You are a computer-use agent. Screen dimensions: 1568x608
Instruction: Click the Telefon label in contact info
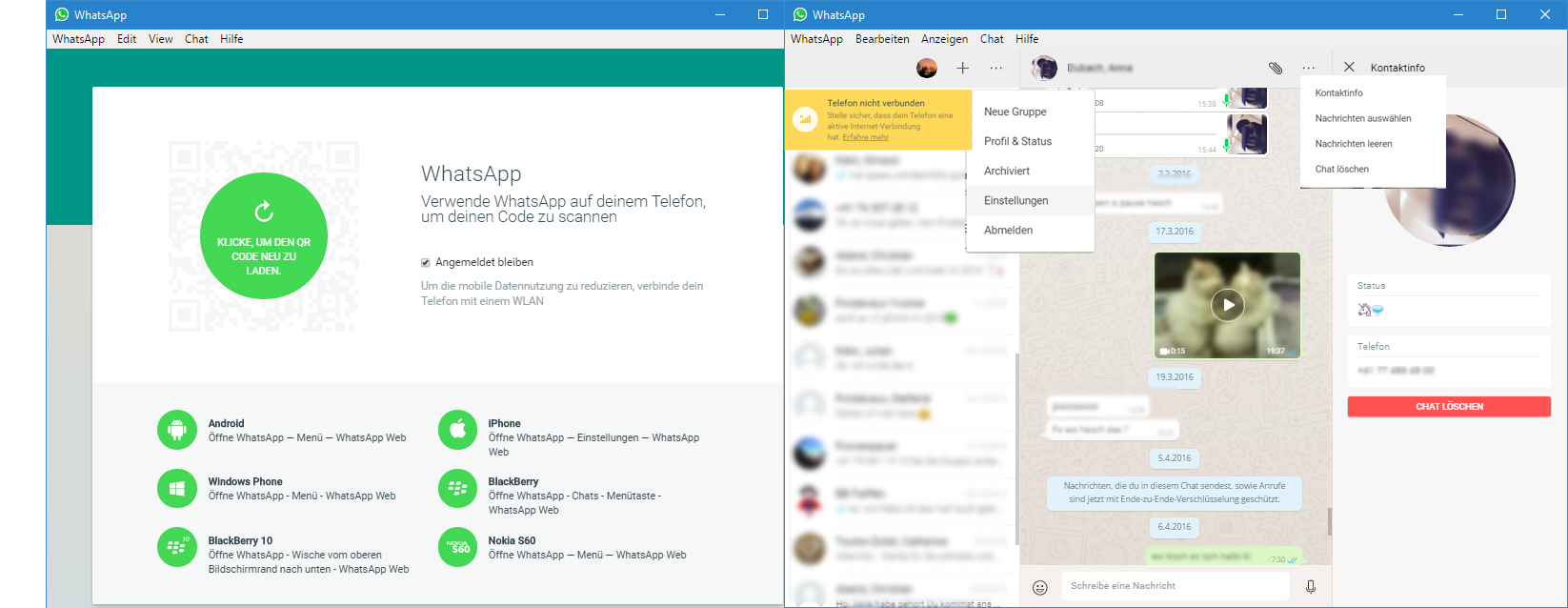(x=1374, y=347)
